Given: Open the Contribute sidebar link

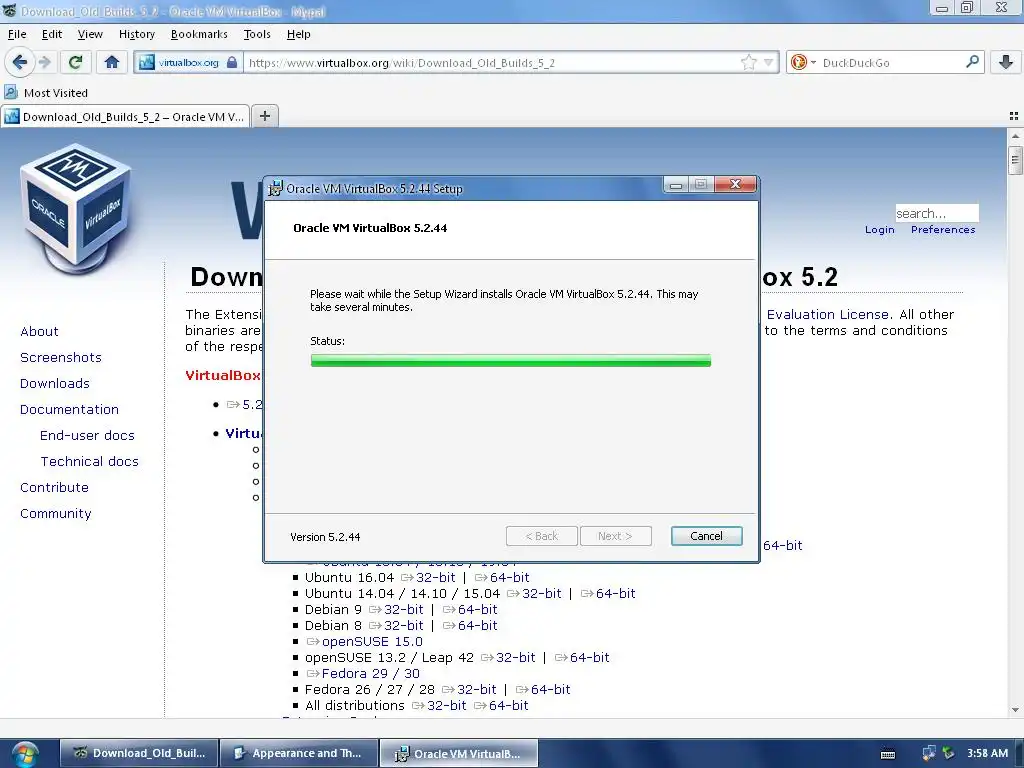Looking at the screenshot, I should pos(54,488).
